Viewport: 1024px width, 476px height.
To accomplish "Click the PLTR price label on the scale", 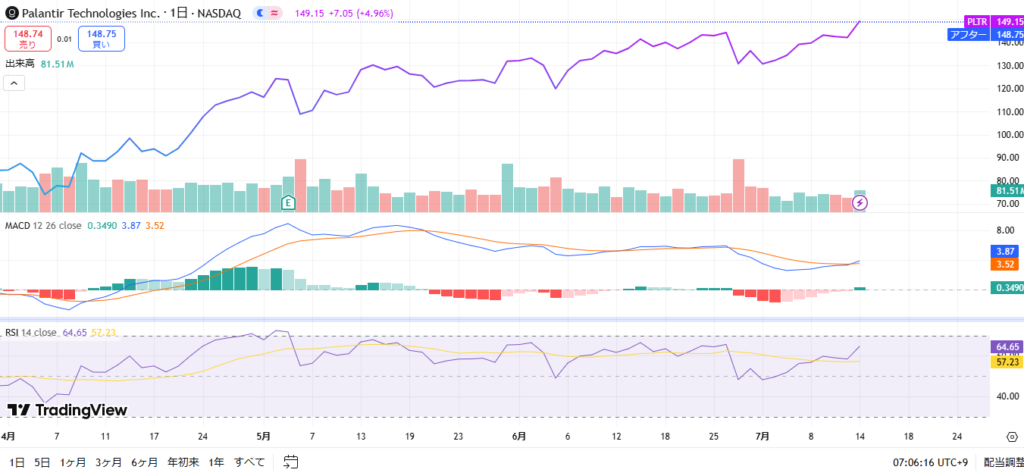I will [978, 22].
